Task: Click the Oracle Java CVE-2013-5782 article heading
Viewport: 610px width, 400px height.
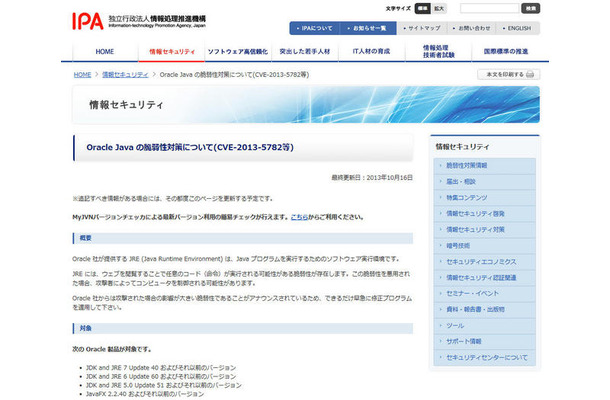Action: 190,147
